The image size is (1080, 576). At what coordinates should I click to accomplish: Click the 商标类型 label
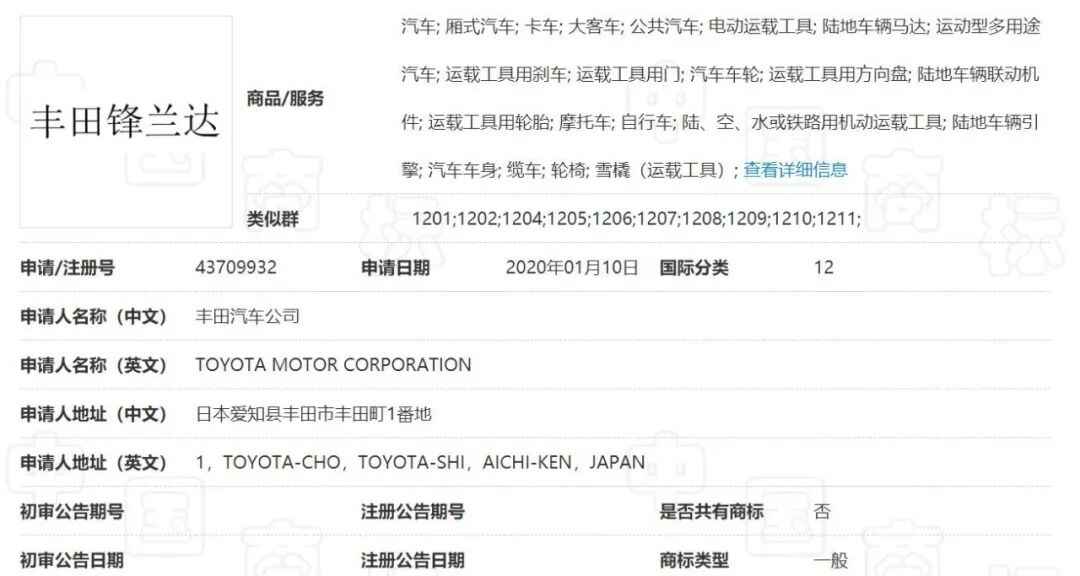coord(694,560)
